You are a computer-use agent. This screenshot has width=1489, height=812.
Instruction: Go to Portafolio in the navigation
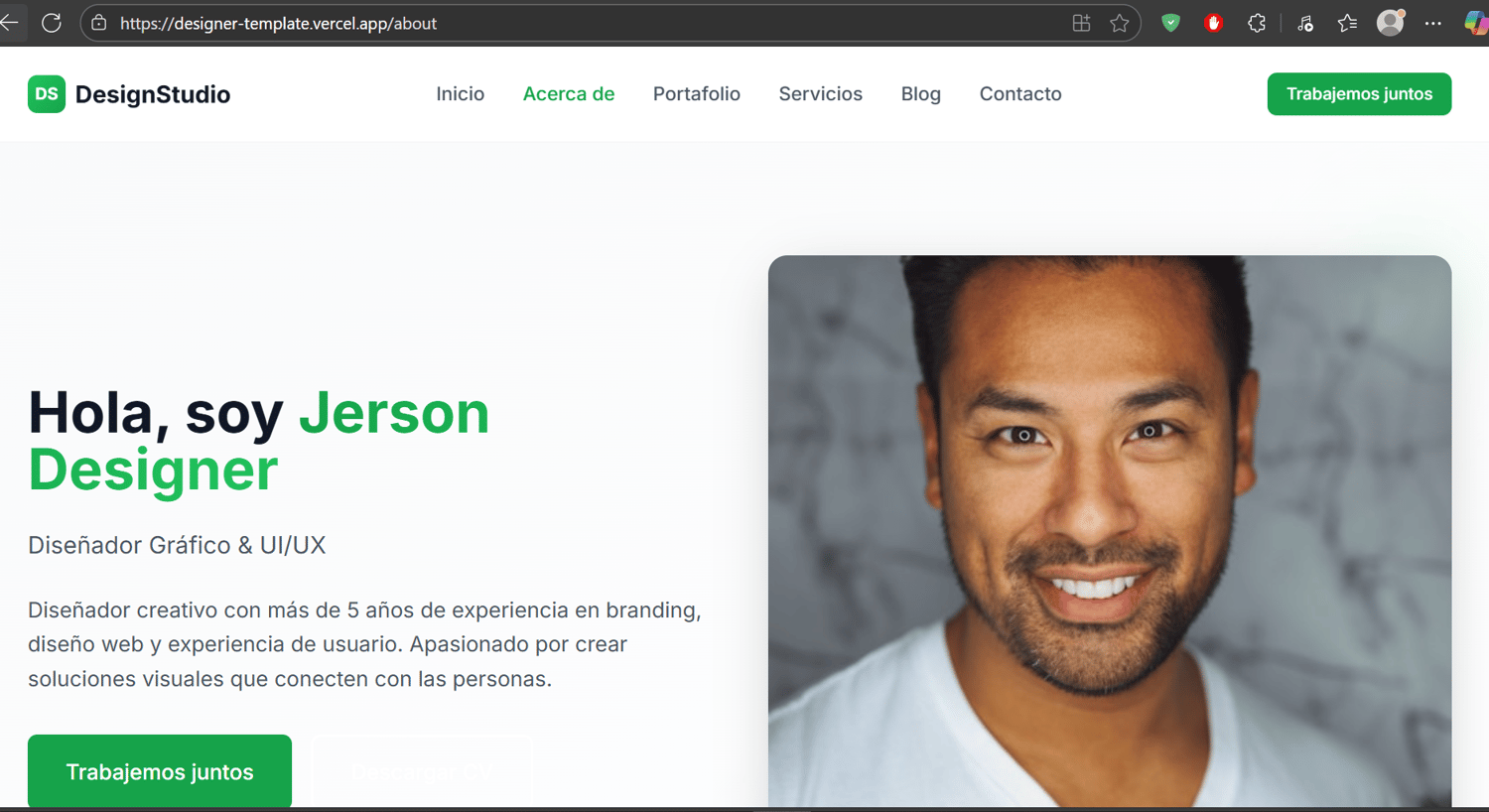[697, 93]
